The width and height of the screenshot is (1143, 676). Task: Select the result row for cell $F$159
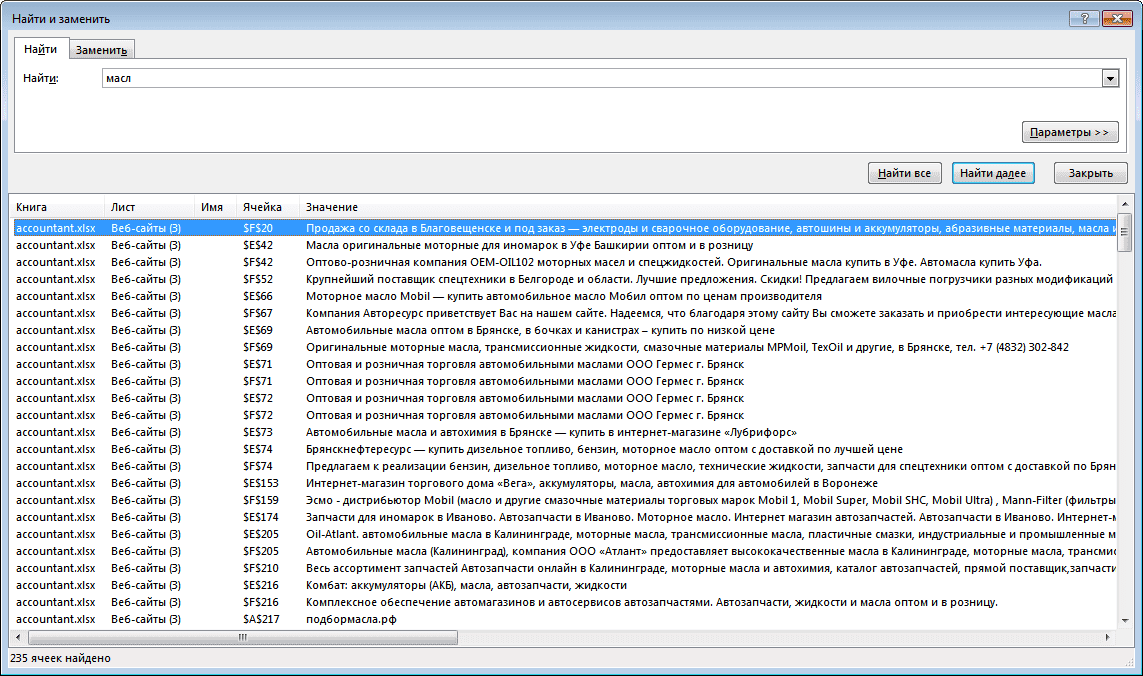click(564, 500)
